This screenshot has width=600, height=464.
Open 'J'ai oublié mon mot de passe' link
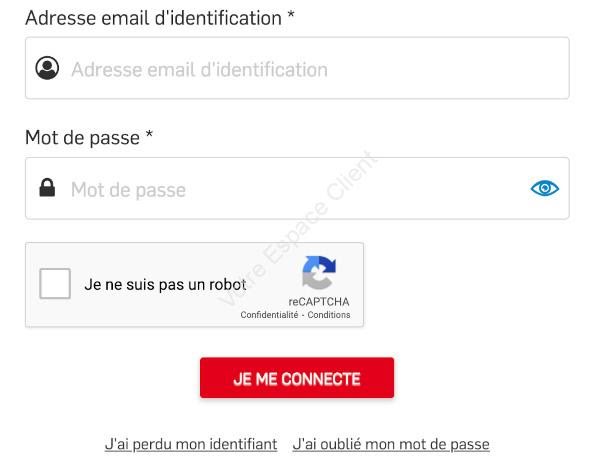click(x=391, y=444)
